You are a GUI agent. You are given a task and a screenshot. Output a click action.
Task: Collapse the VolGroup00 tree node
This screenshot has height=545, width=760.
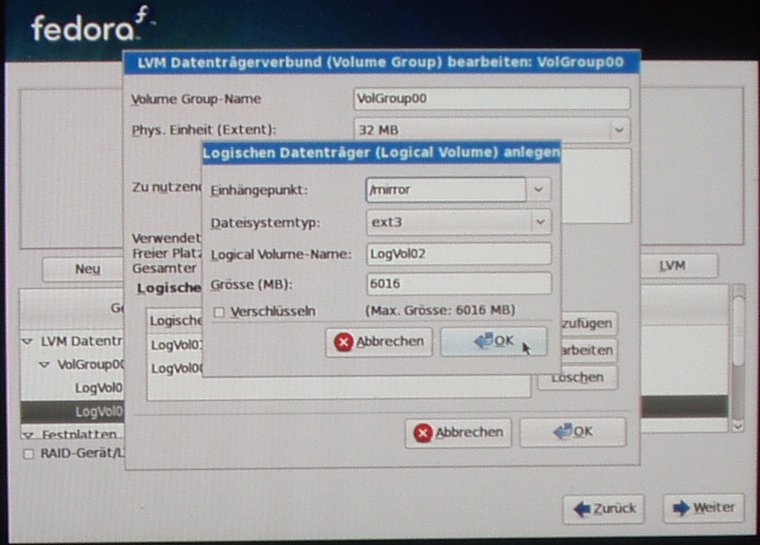tap(44, 365)
